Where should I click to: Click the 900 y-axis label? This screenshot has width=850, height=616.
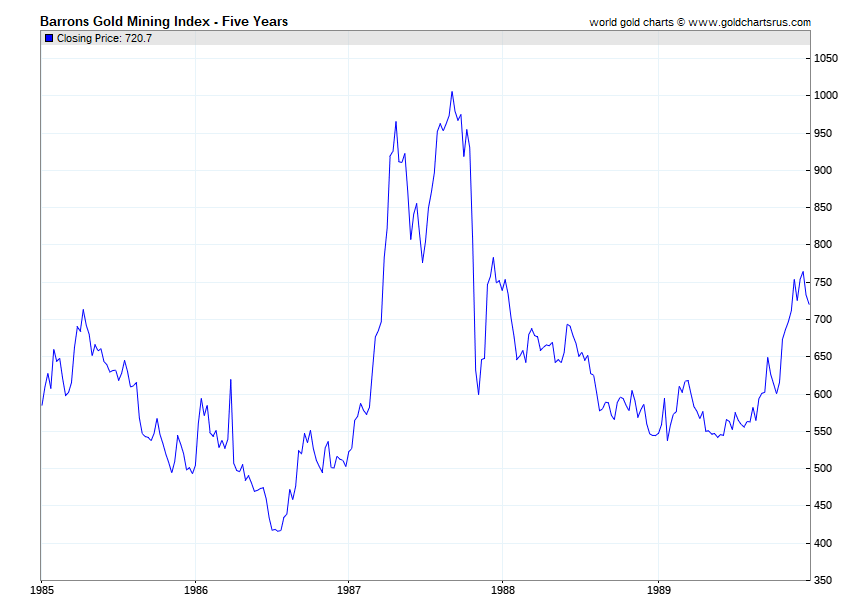[x=823, y=170]
